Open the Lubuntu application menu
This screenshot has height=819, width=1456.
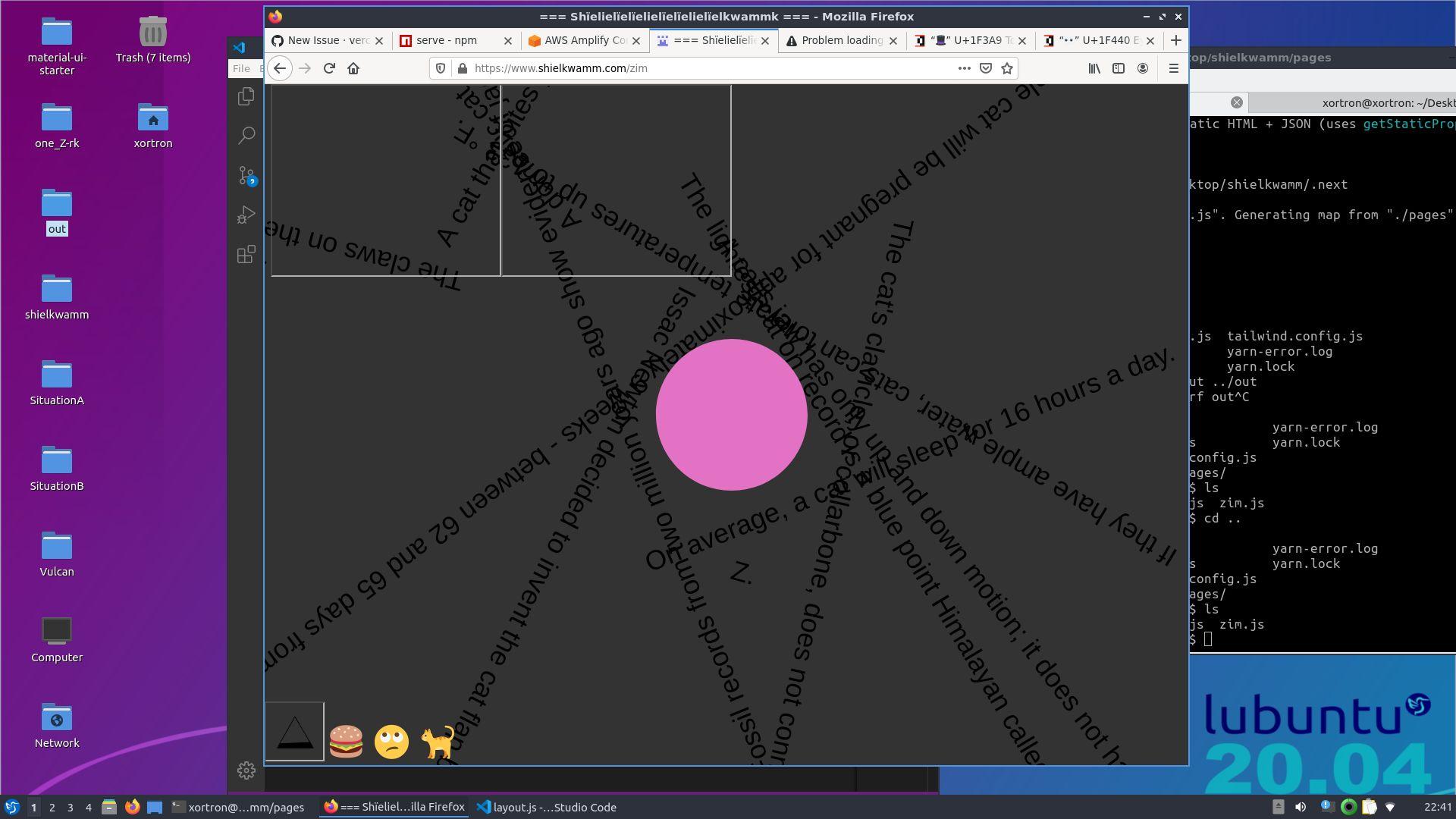pos(11,807)
